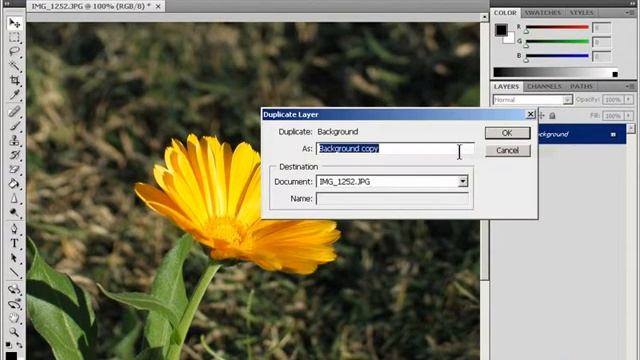Viewport: 640px width, 360px height.
Task: Click Color panel foreground color swatch
Action: [x=501, y=30]
